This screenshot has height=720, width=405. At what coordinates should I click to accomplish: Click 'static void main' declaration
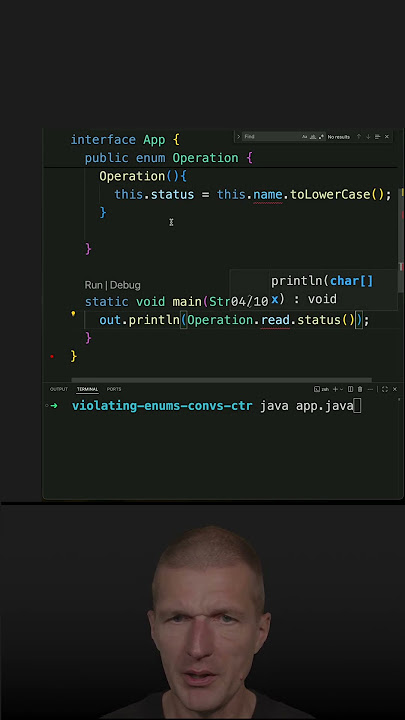click(143, 302)
